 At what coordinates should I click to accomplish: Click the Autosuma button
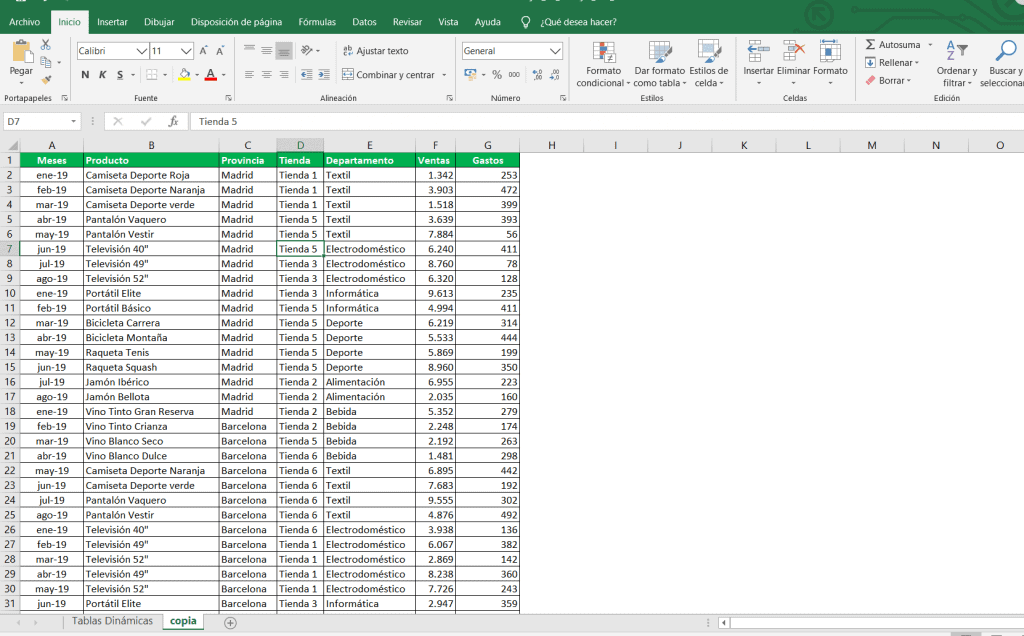tap(893, 44)
